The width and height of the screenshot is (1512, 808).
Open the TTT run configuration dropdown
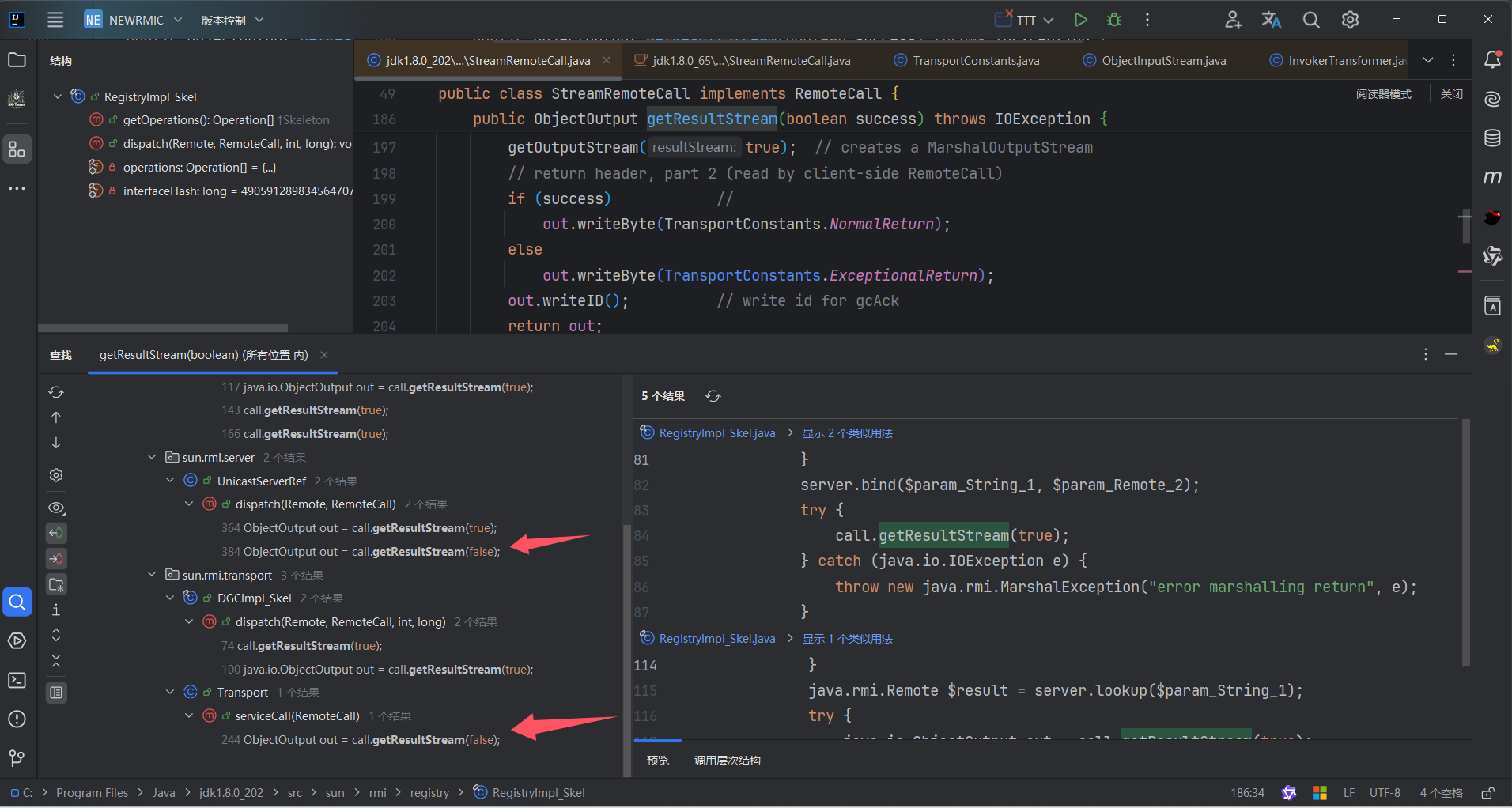pyautogui.click(x=1025, y=20)
